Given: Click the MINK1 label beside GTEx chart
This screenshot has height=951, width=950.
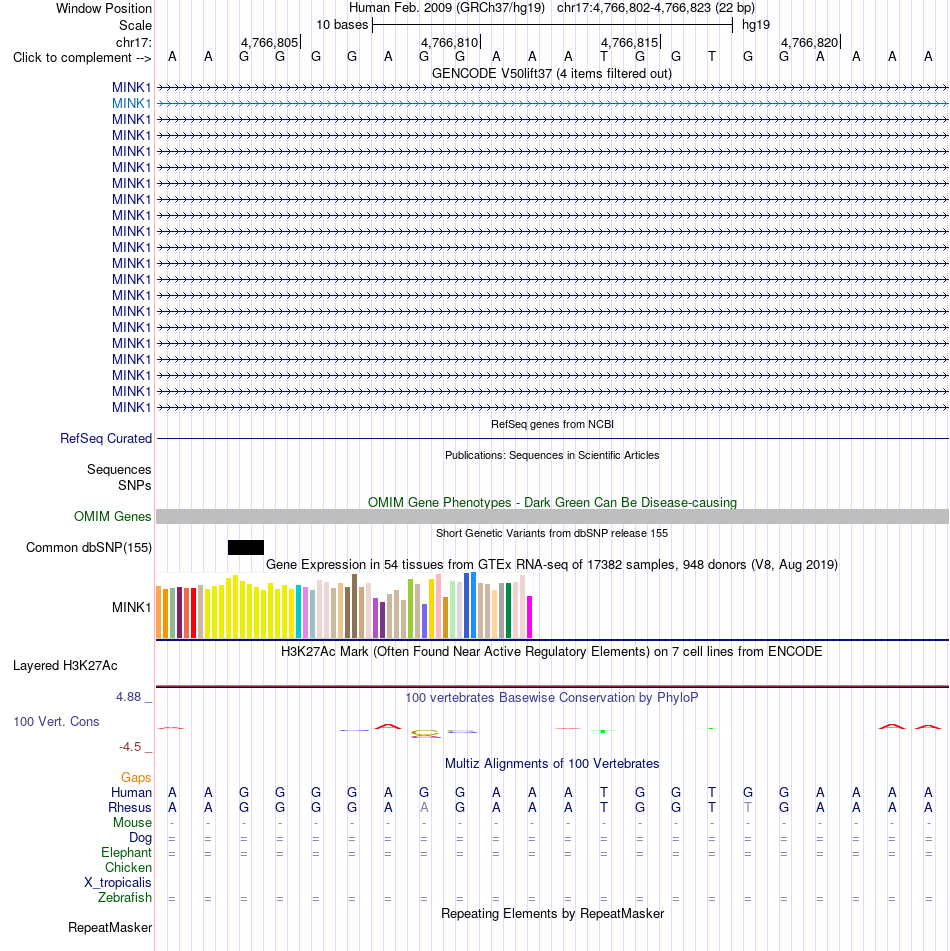Looking at the screenshot, I should tap(131, 608).
